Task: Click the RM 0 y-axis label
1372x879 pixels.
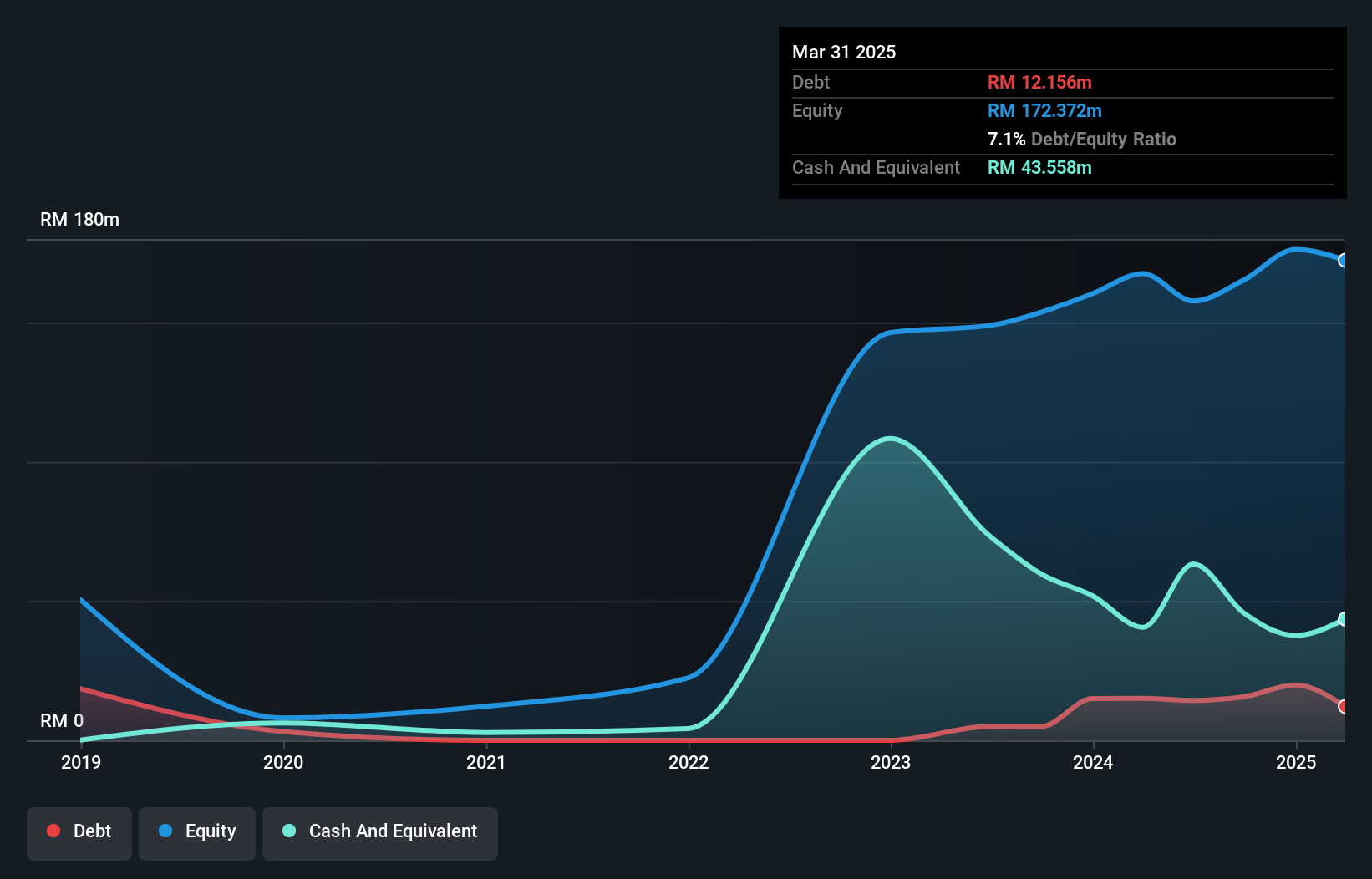Action: tap(62, 720)
